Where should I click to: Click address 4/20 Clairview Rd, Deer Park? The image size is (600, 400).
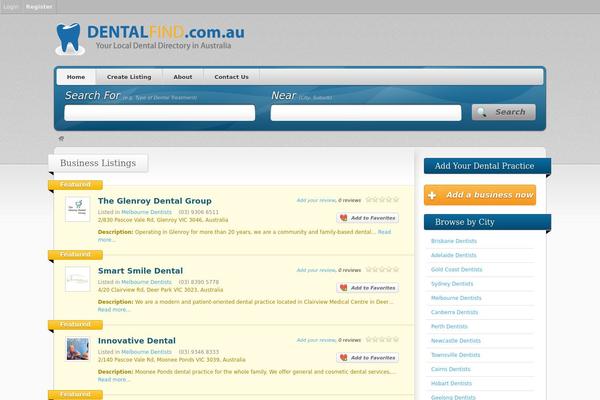pos(160,290)
